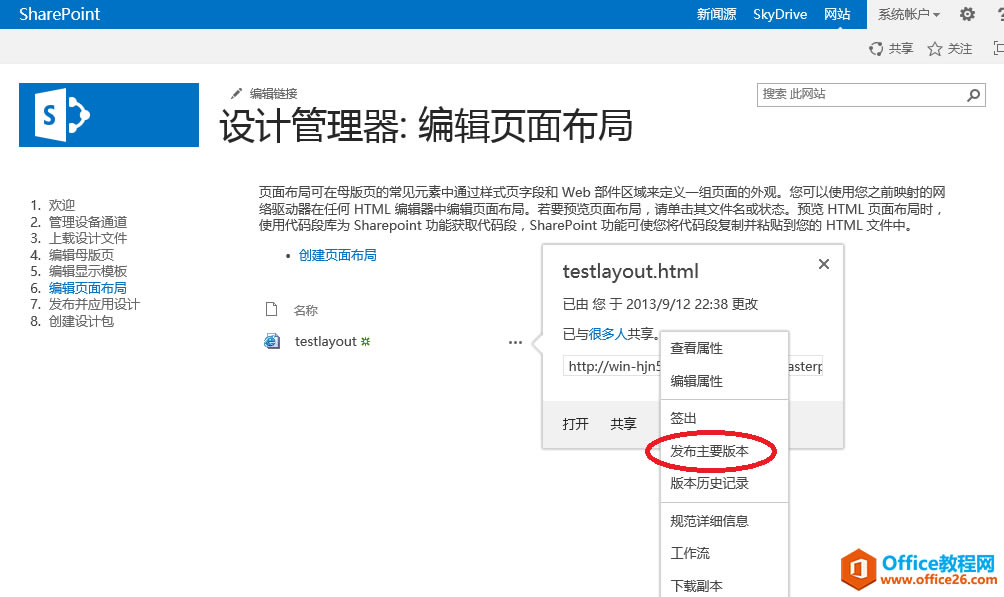
Task: Open SharePoint settings via the gear icon
Action: pos(965,14)
